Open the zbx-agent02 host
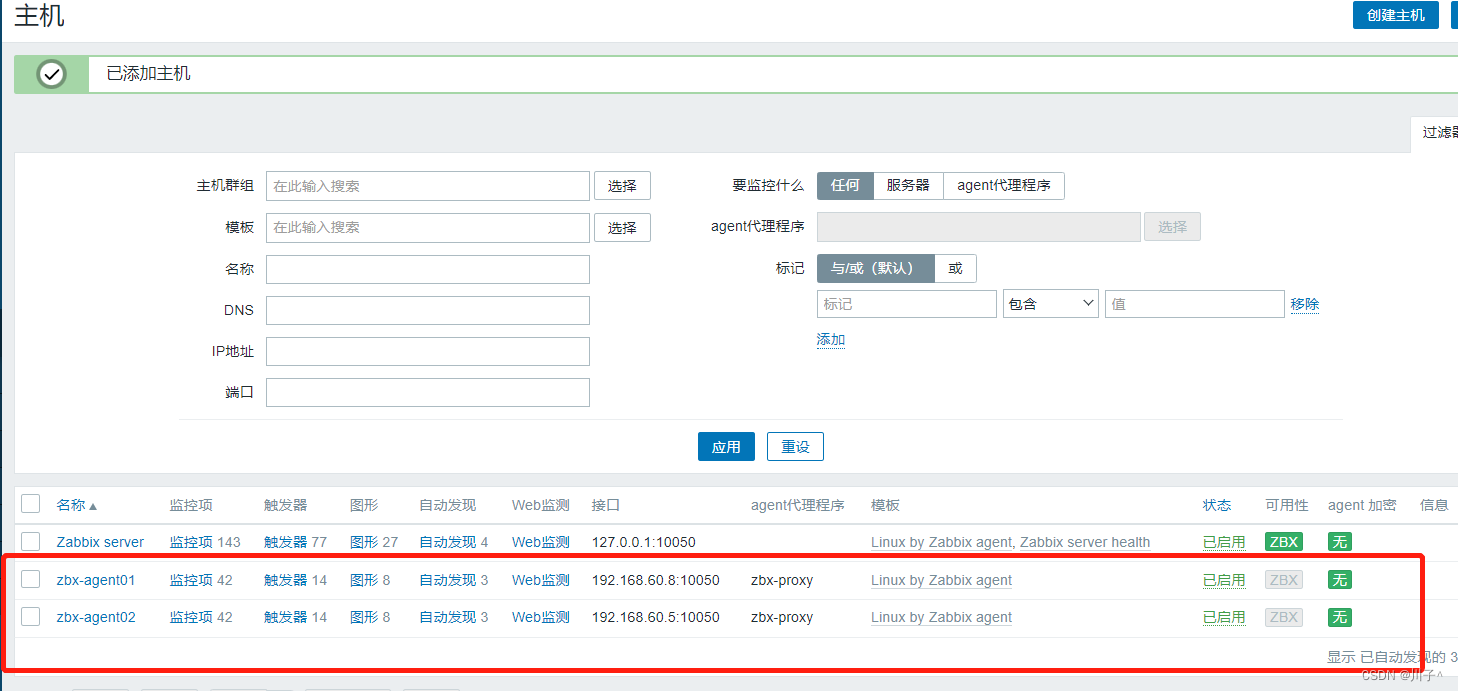 tap(96, 617)
